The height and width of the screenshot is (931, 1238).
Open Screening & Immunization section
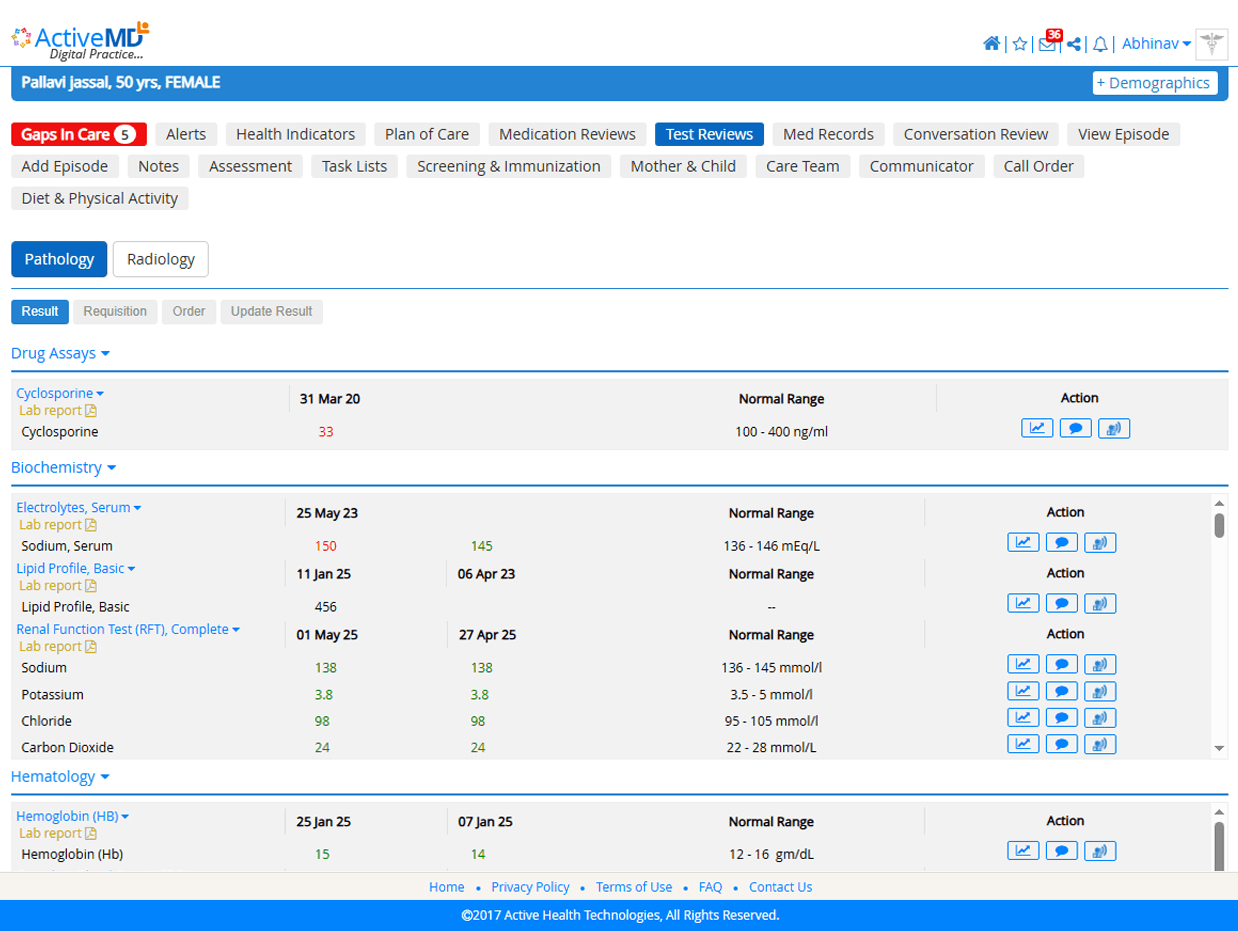tap(509, 166)
